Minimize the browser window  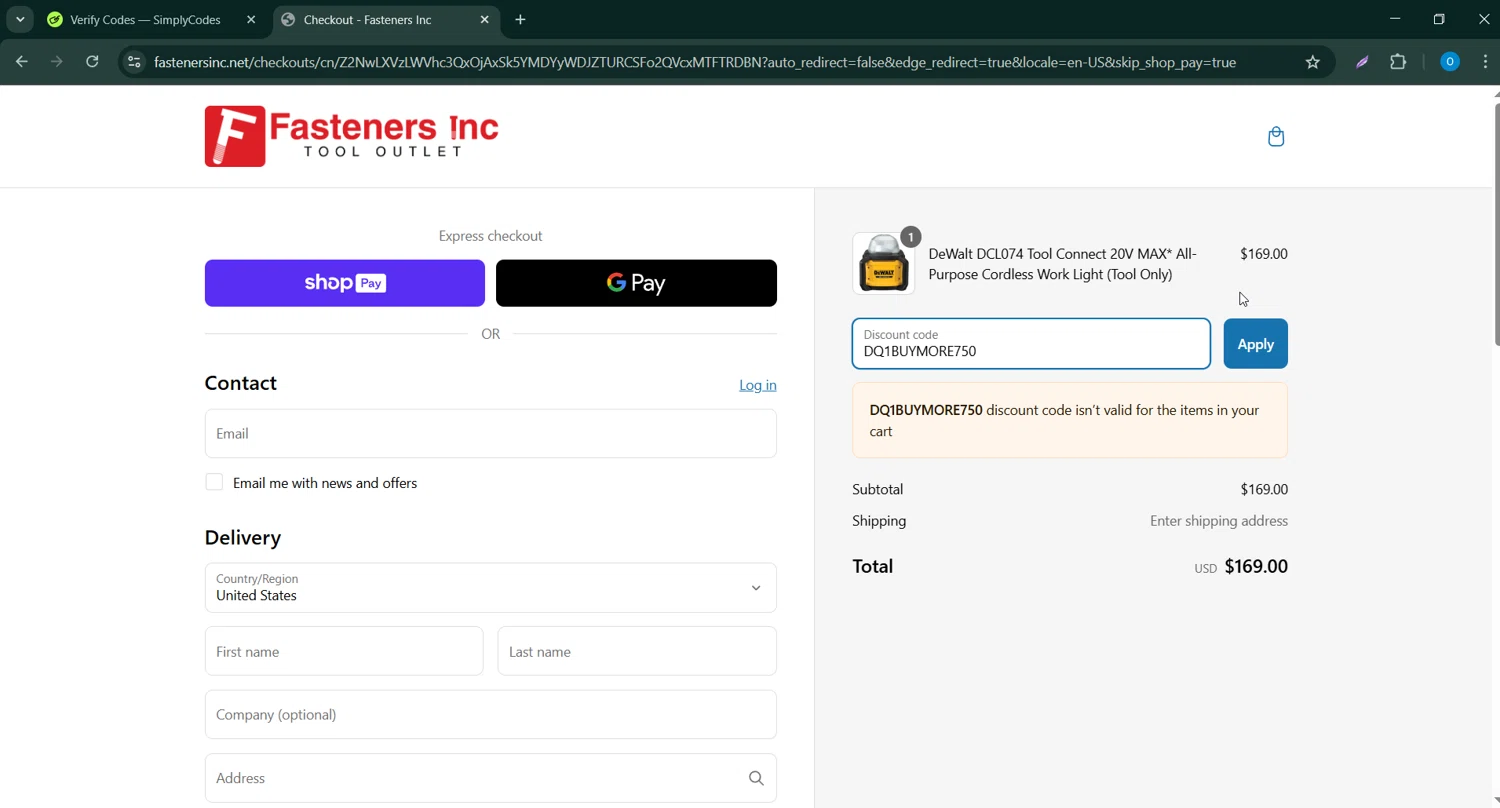tap(1395, 19)
